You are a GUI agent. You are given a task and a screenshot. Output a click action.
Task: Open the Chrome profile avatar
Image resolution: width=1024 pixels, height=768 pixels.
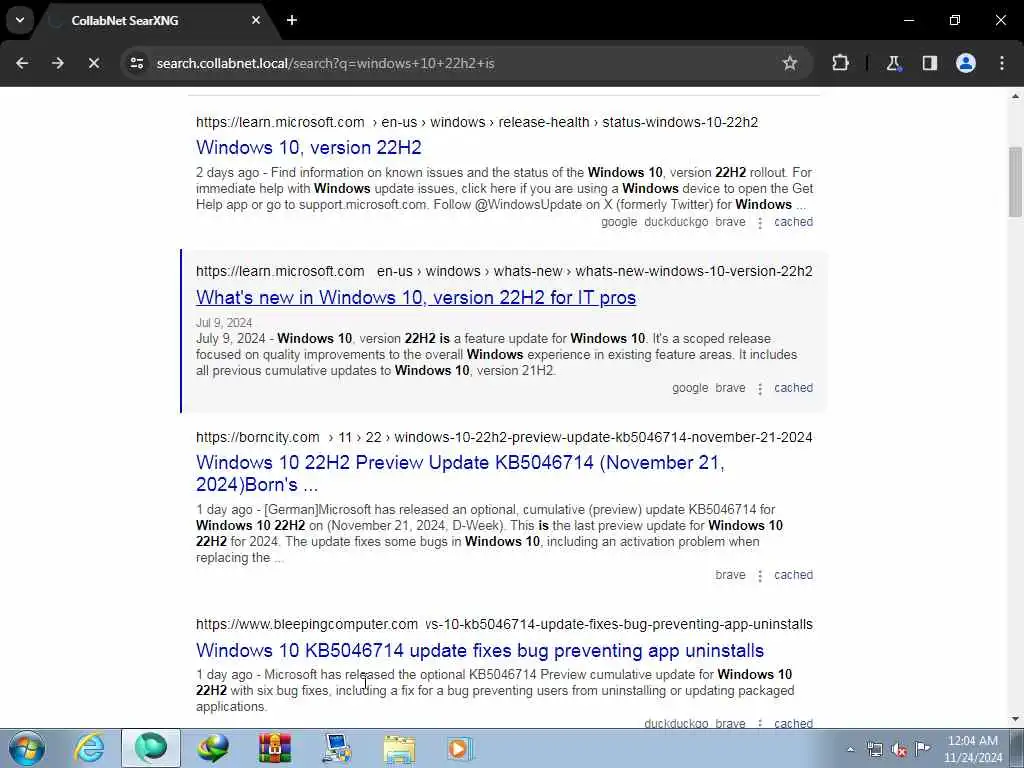966,63
